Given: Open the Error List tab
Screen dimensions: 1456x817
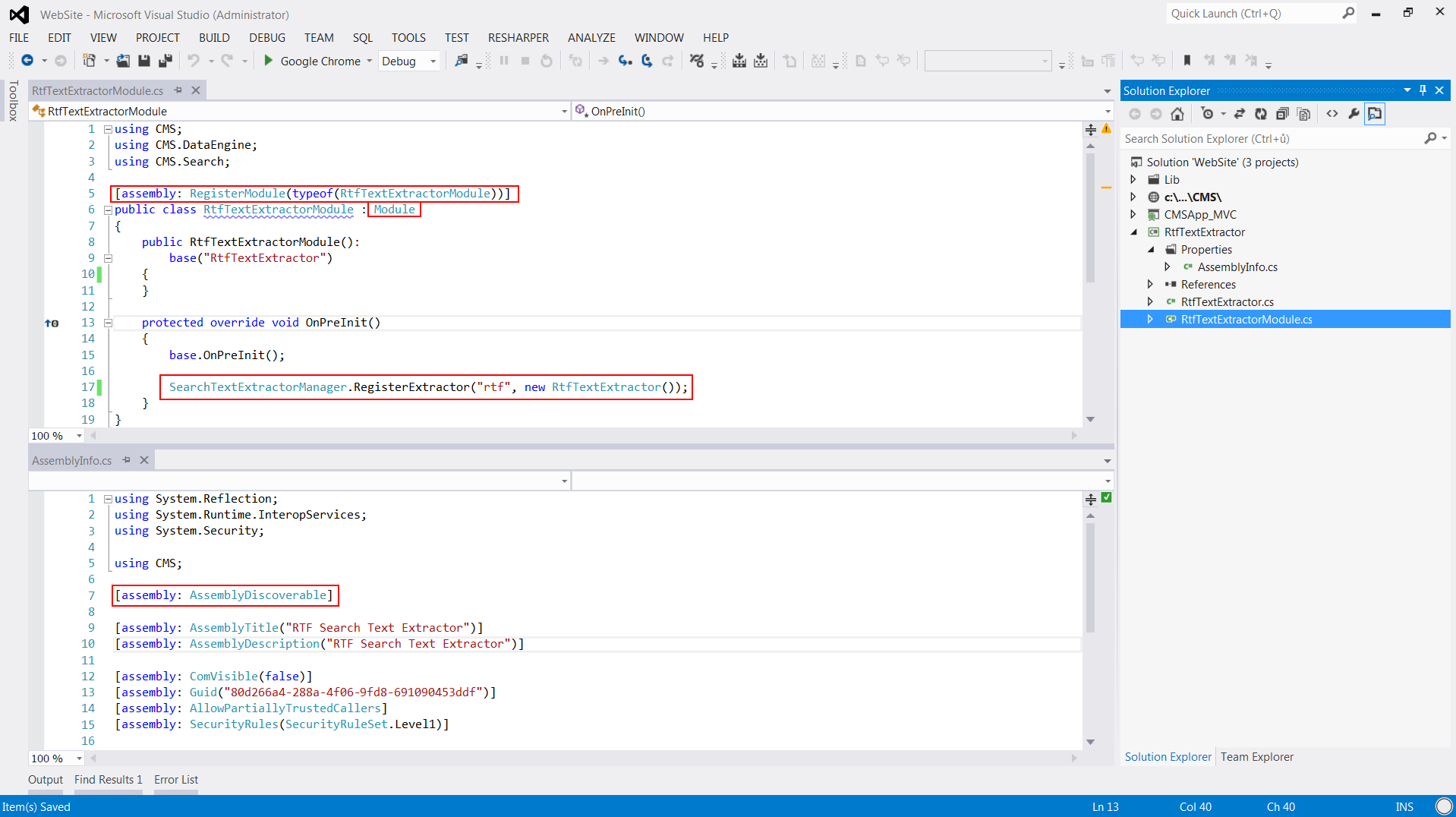Looking at the screenshot, I should point(176,780).
